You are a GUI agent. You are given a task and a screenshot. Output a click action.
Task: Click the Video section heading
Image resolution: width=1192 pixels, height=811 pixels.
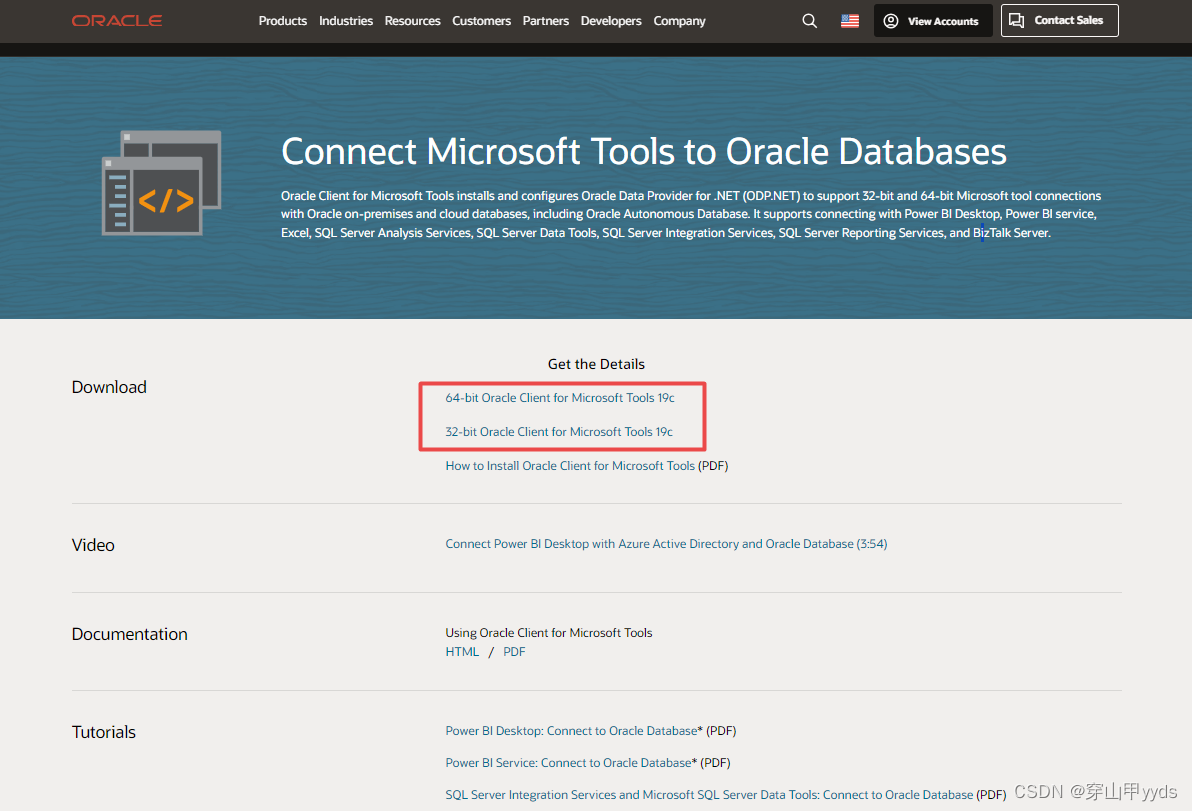coord(94,545)
